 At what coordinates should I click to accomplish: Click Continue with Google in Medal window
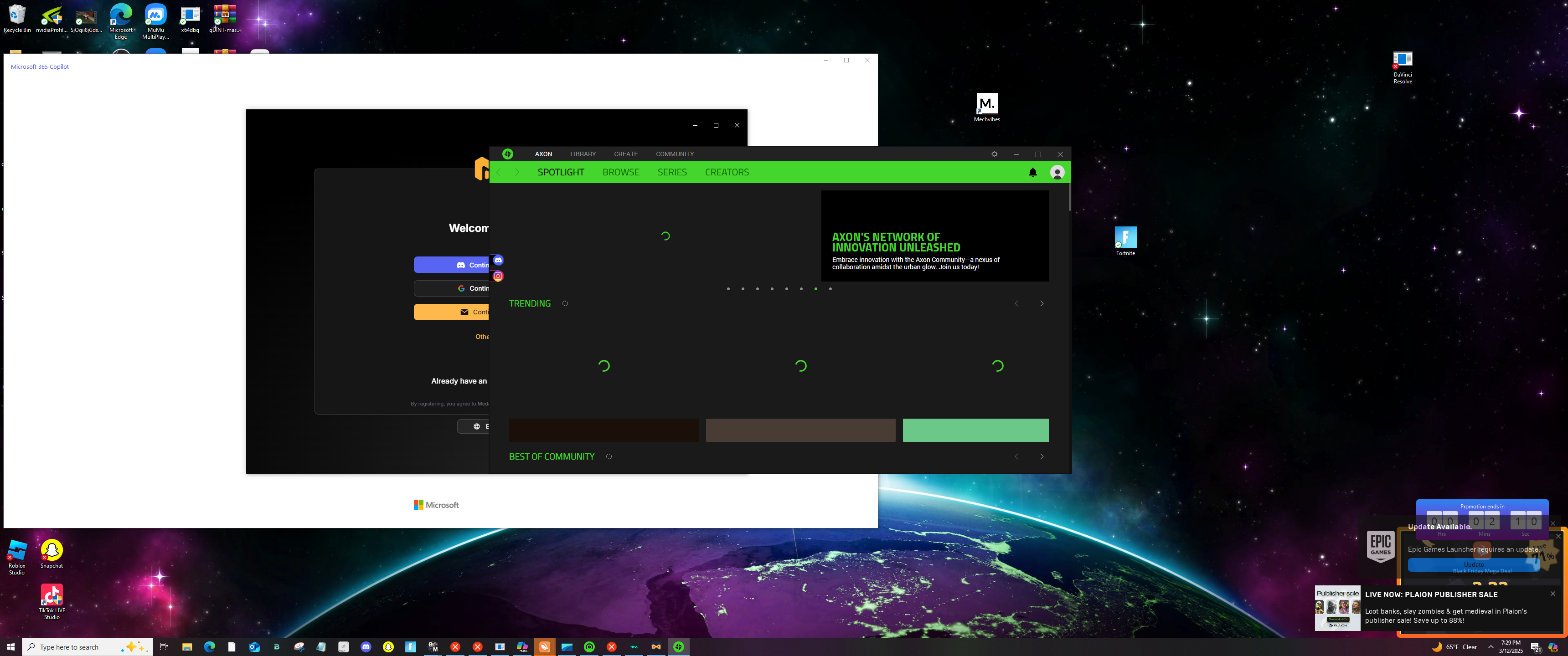452,288
